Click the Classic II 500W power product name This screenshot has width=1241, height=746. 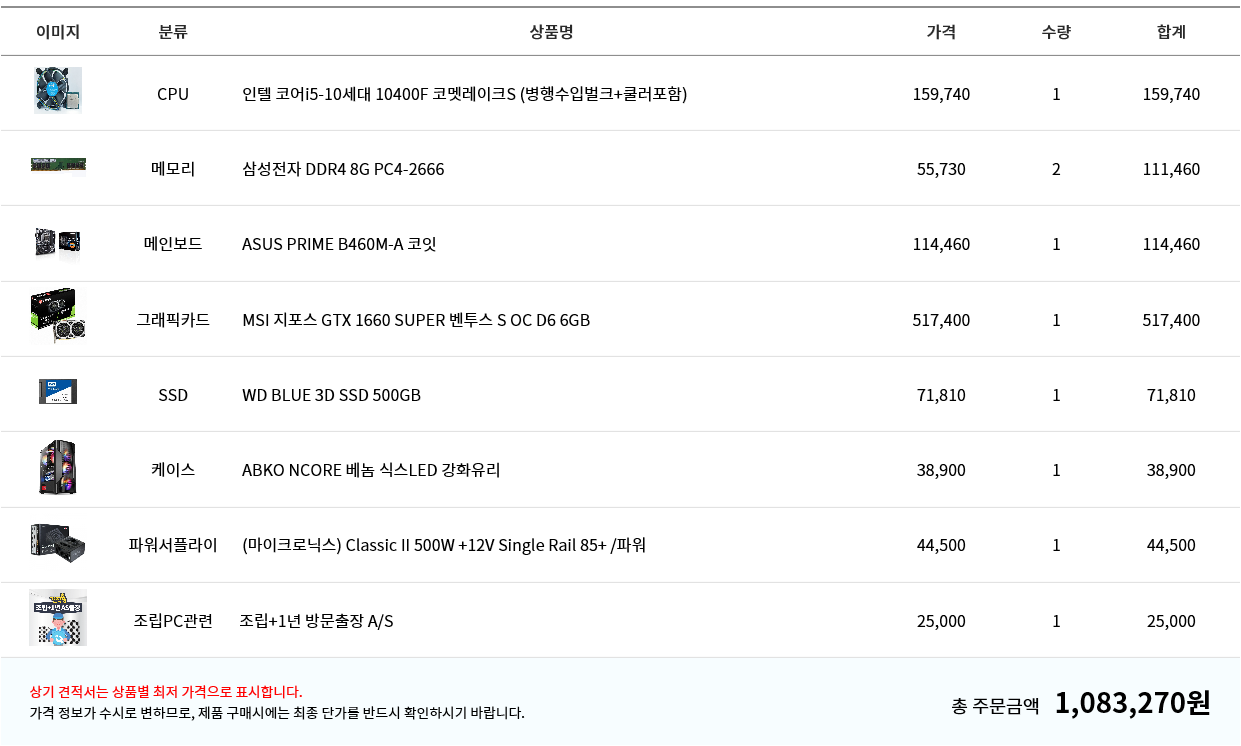444,545
